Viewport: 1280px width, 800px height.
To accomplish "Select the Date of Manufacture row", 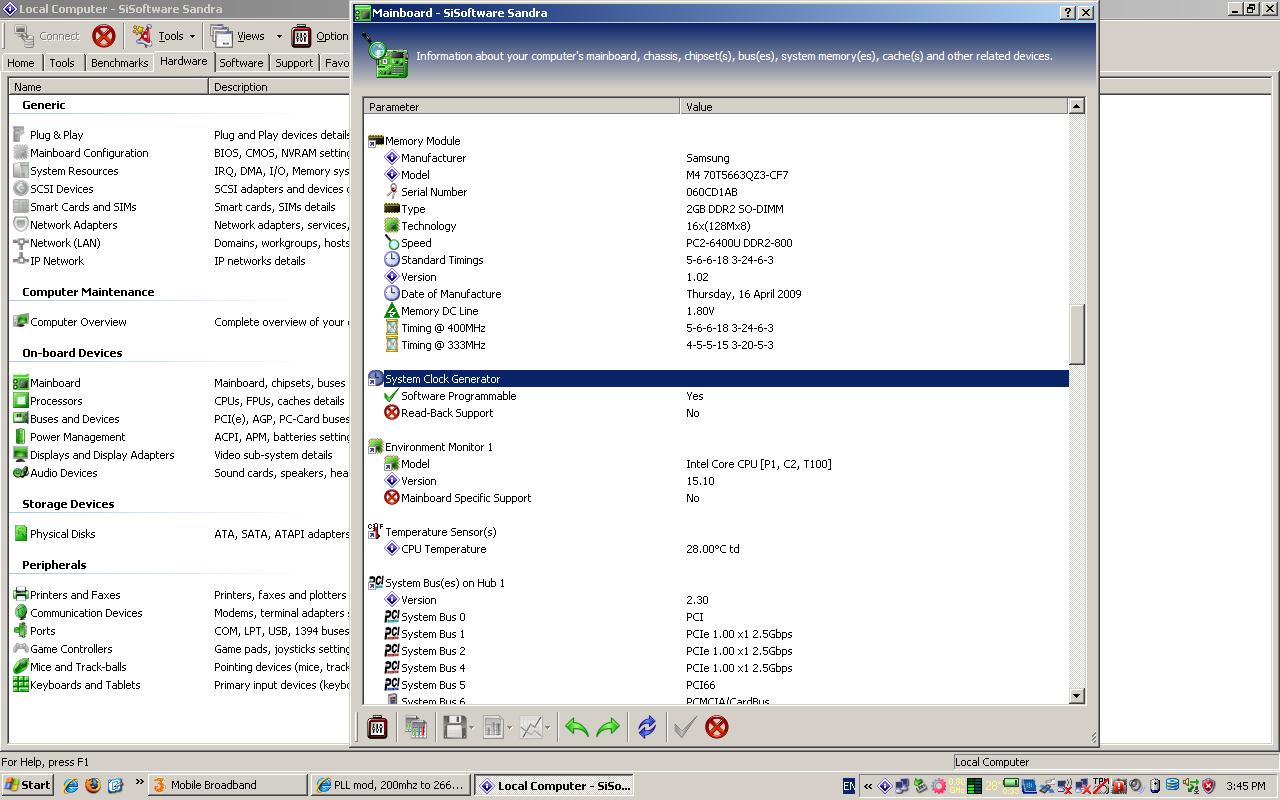I will tap(717, 294).
